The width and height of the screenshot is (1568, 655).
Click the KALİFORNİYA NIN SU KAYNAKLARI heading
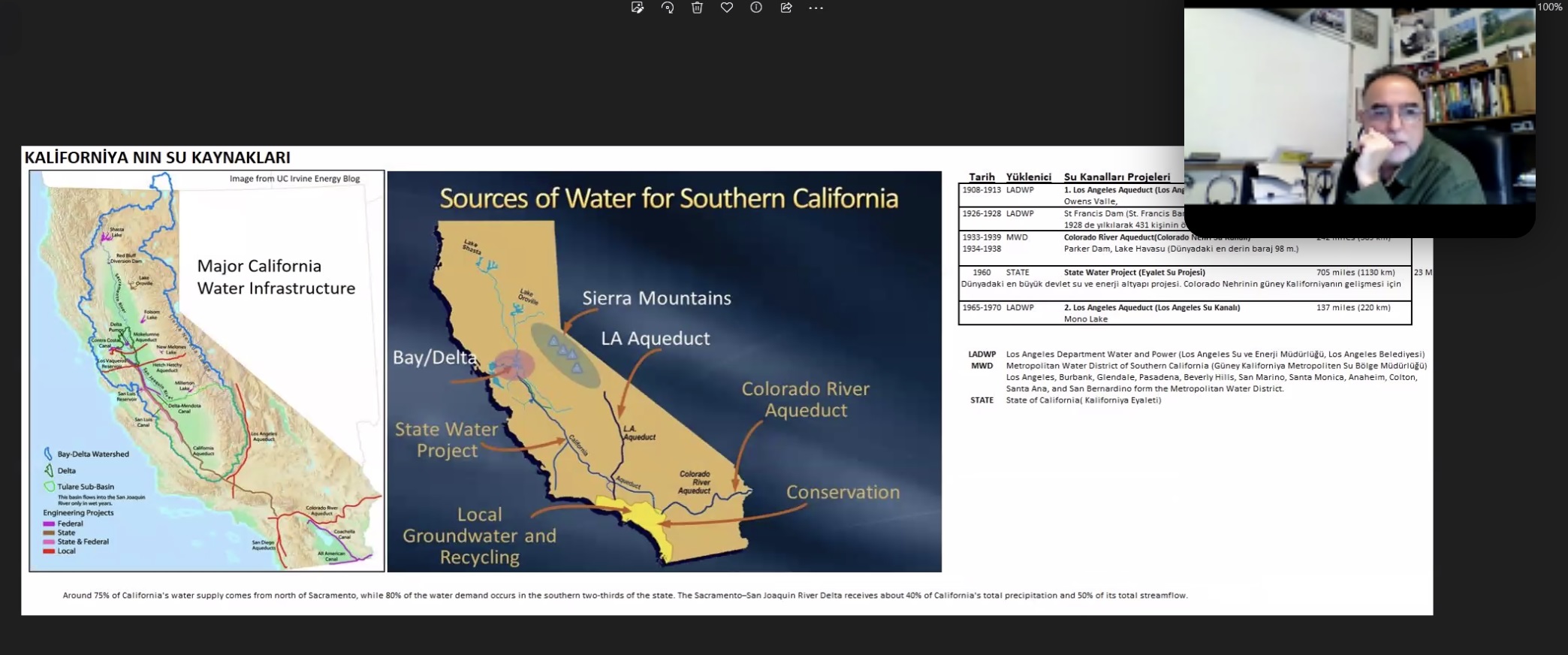pyautogui.click(x=157, y=158)
